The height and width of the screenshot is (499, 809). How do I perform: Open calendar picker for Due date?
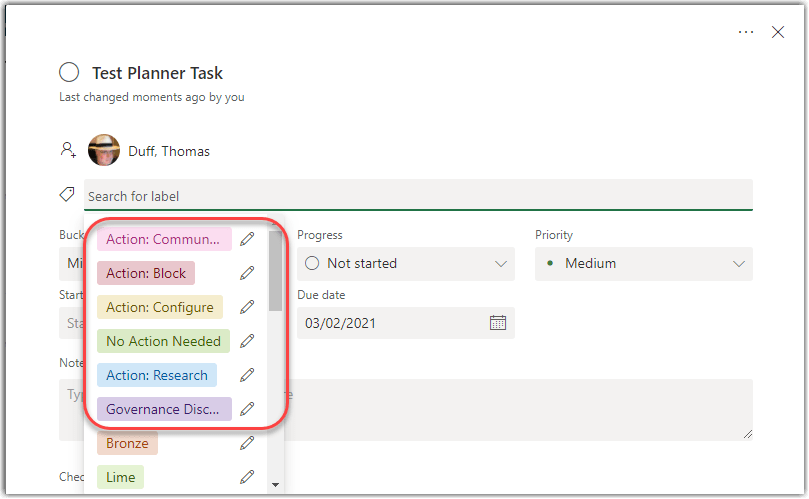[497, 323]
